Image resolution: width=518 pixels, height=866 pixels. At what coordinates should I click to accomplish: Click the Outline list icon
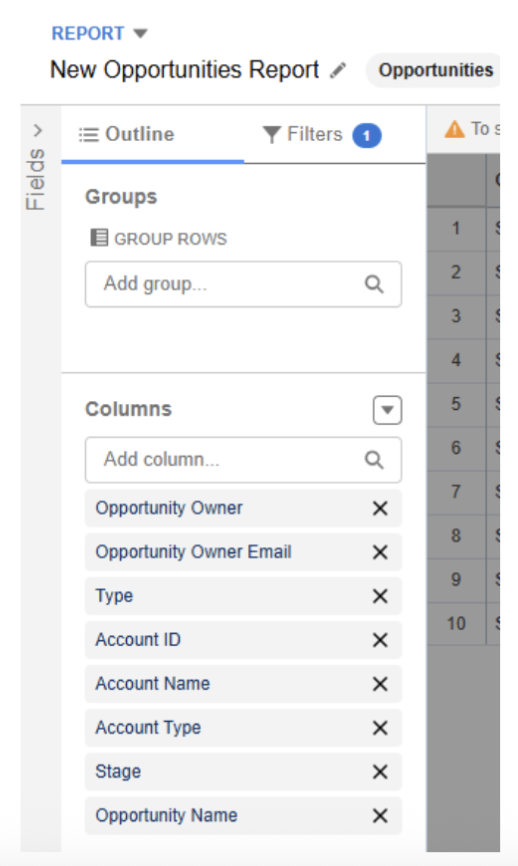coord(88,135)
